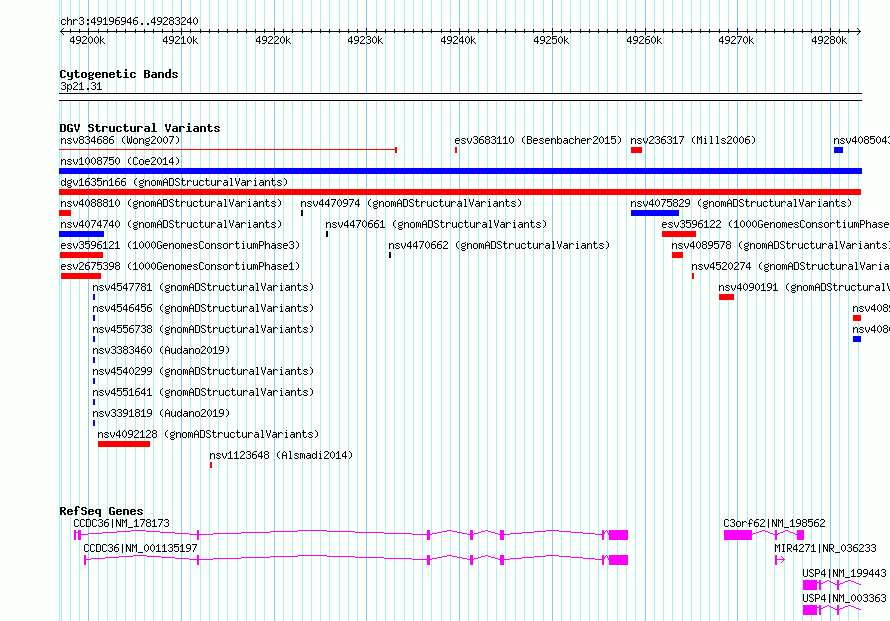Select the blue nsv4074740 variant bar
The image size is (890, 621).
click(x=82, y=234)
